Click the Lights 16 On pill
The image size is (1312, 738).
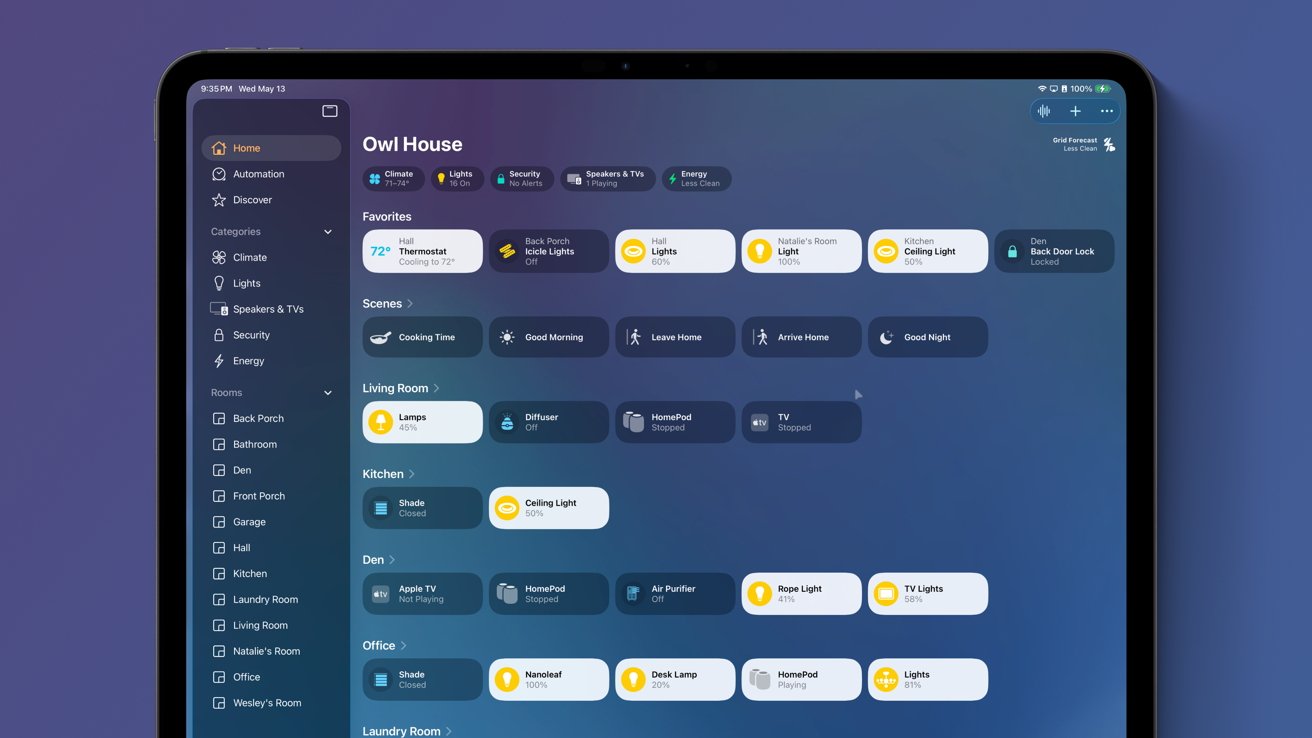458,179
